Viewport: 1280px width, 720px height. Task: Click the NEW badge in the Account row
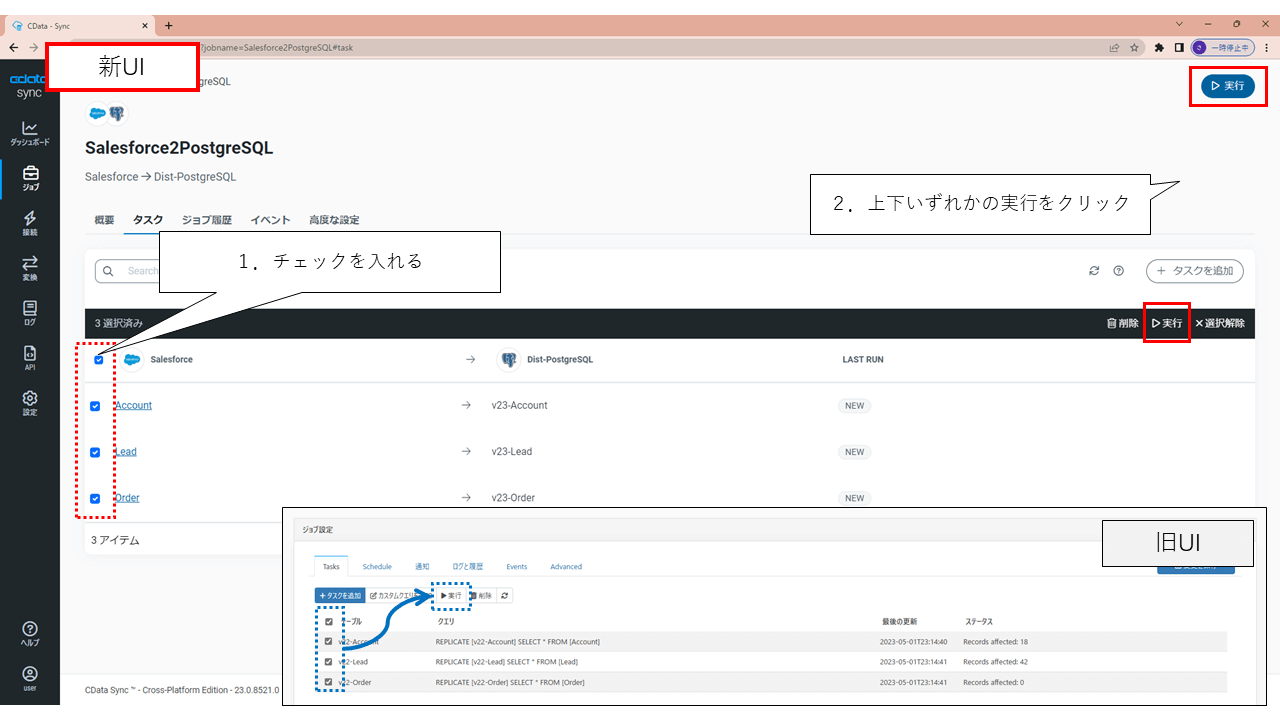pyautogui.click(x=855, y=406)
